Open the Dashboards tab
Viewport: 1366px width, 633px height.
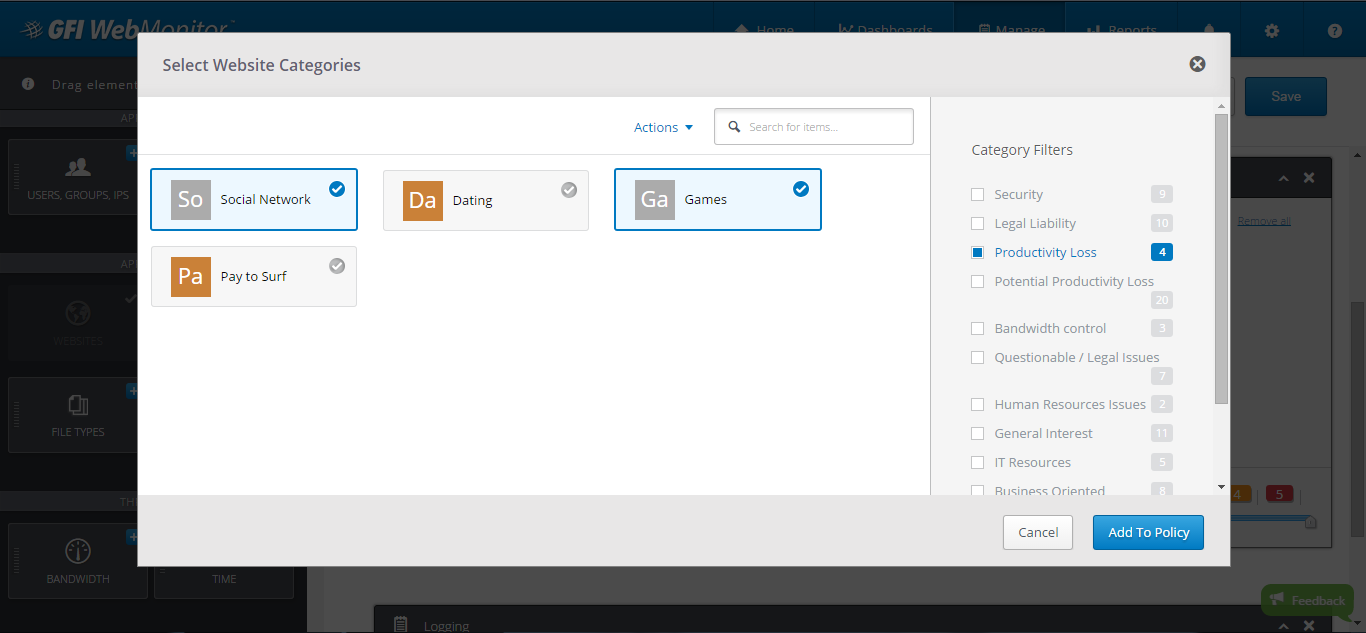pyautogui.click(x=885, y=30)
